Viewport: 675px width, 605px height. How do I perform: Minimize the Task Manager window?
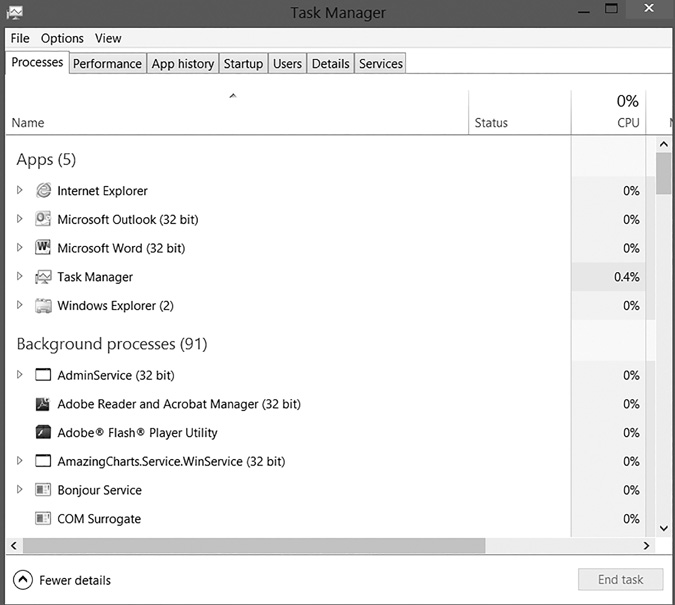pyautogui.click(x=584, y=11)
